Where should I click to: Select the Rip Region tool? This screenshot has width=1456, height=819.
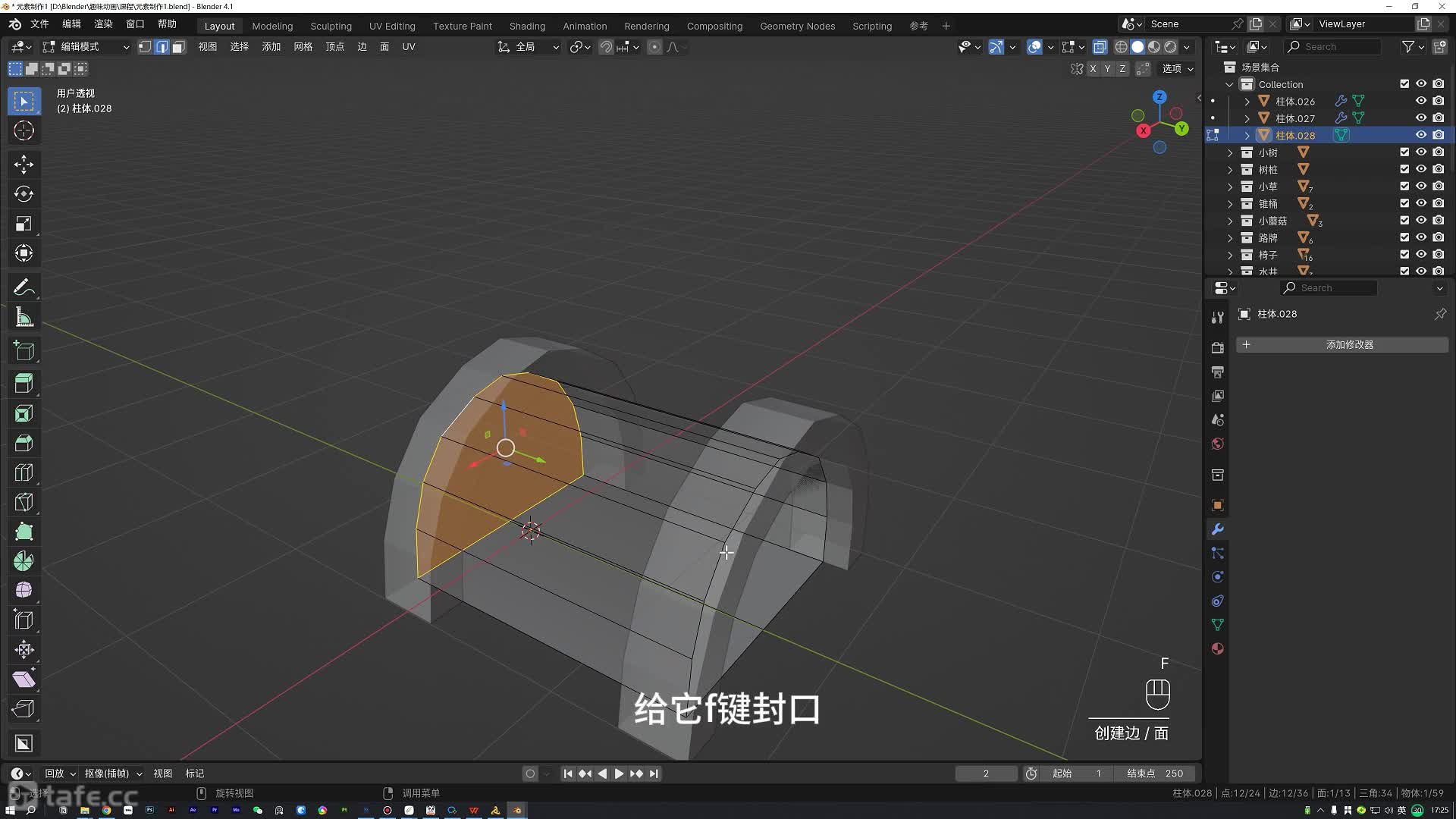[x=24, y=708]
